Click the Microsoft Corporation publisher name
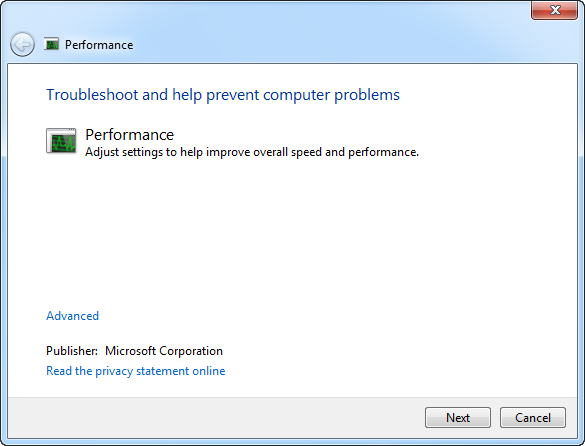 click(x=164, y=351)
